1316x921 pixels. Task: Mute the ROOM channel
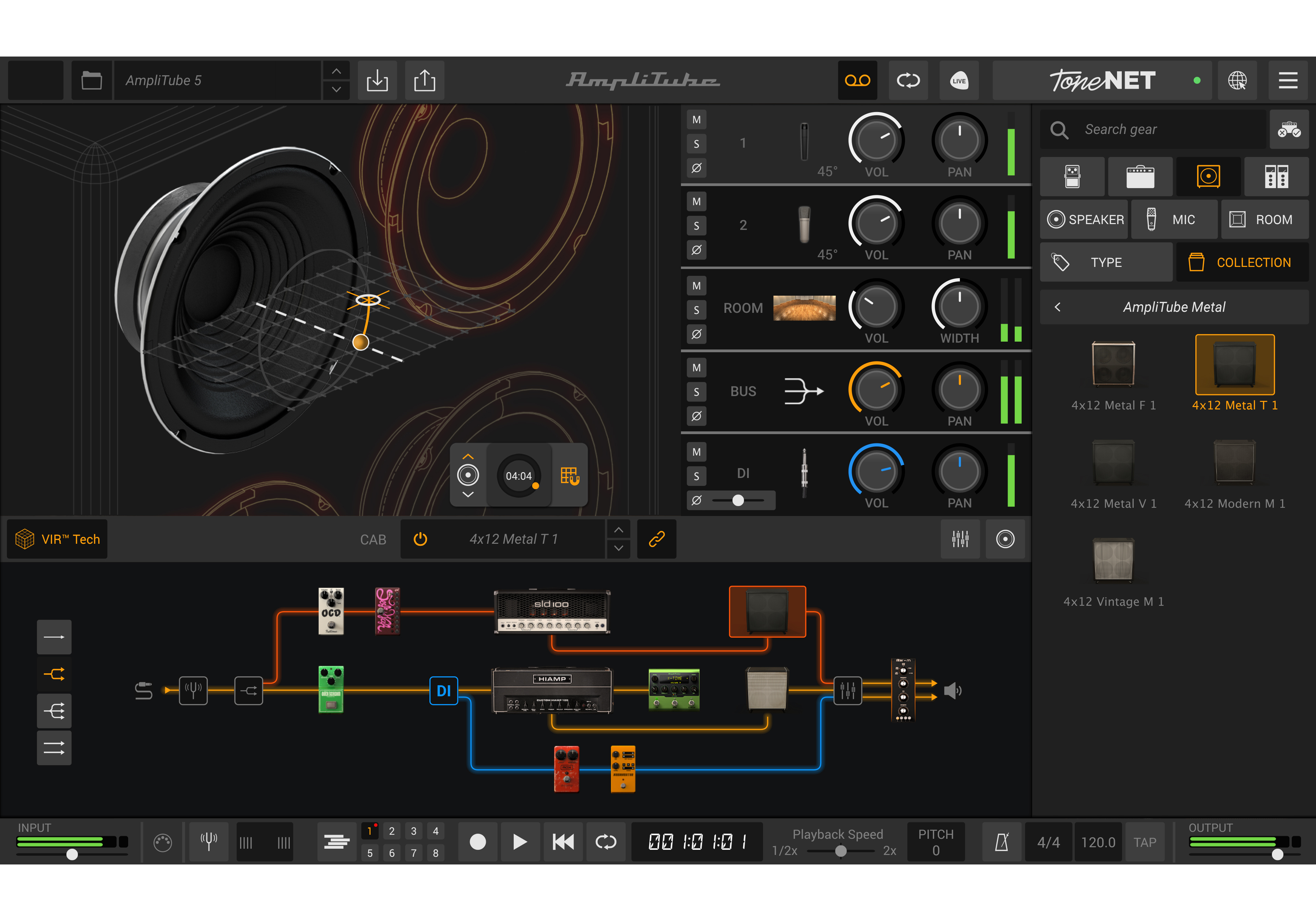coord(696,285)
